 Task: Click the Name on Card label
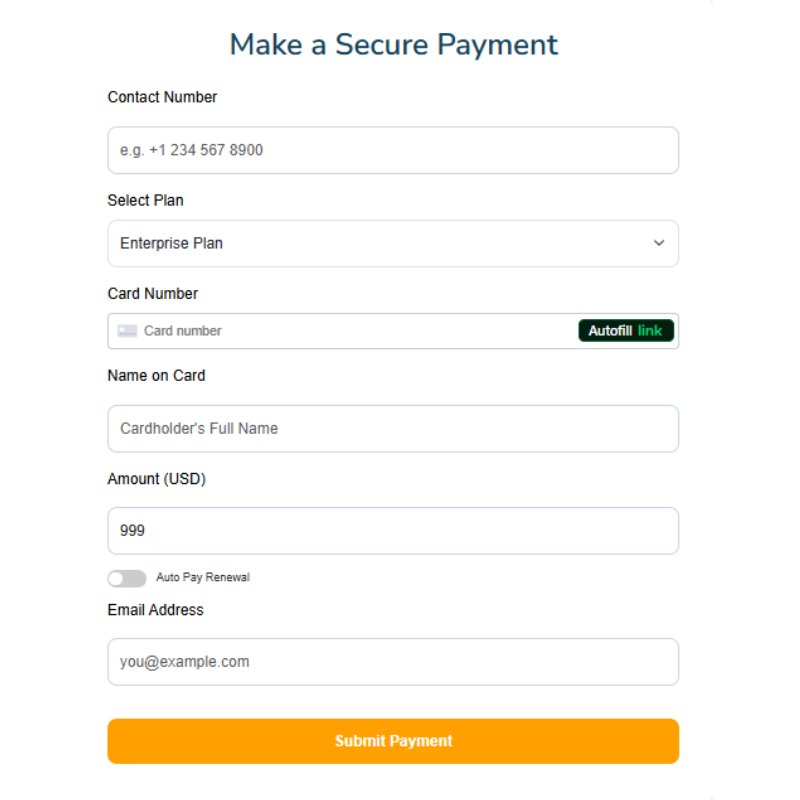(x=156, y=375)
